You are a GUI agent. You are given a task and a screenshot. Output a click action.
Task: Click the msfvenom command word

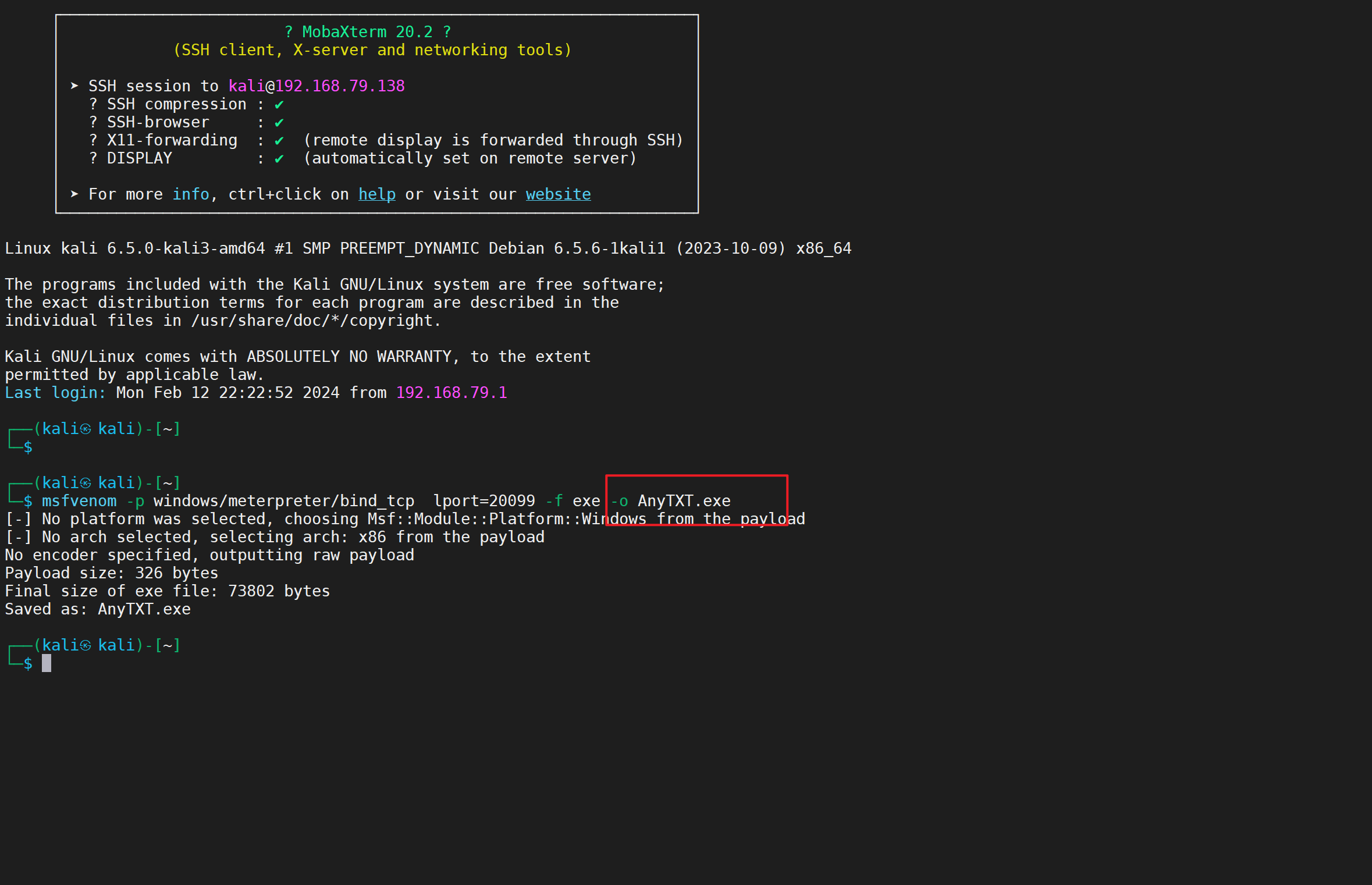(79, 501)
